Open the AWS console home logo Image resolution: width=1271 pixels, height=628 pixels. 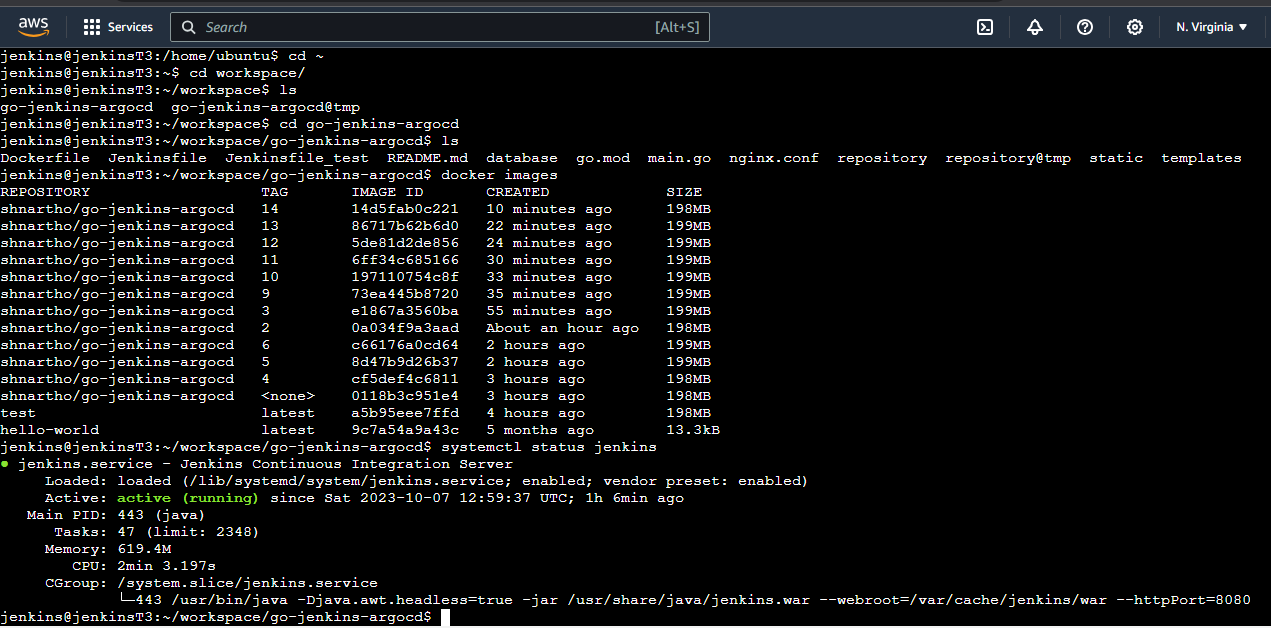34,27
